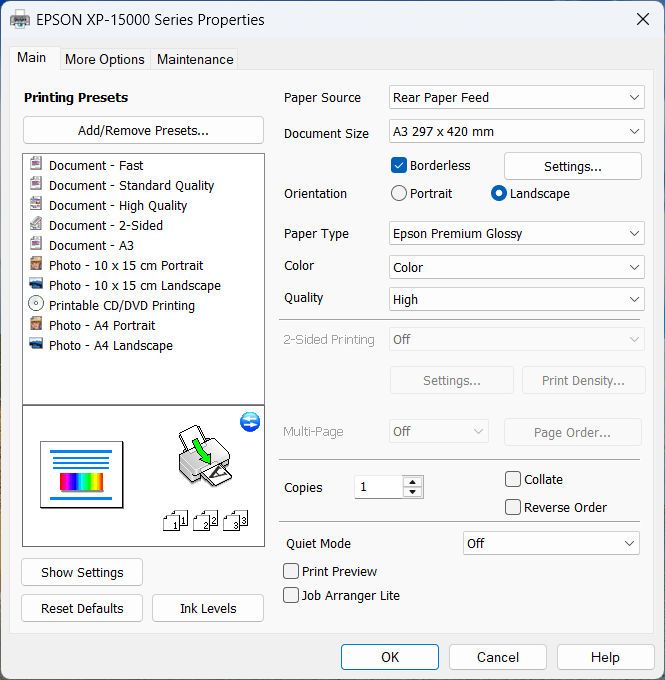Open the Quality dropdown

[516, 299]
